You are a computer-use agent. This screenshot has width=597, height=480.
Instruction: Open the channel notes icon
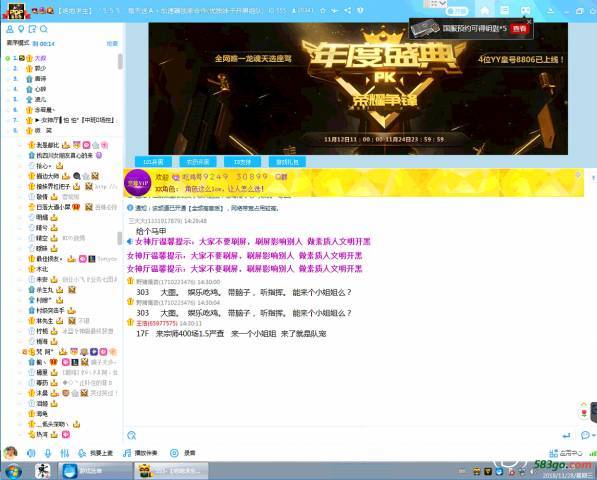tap(32, 29)
